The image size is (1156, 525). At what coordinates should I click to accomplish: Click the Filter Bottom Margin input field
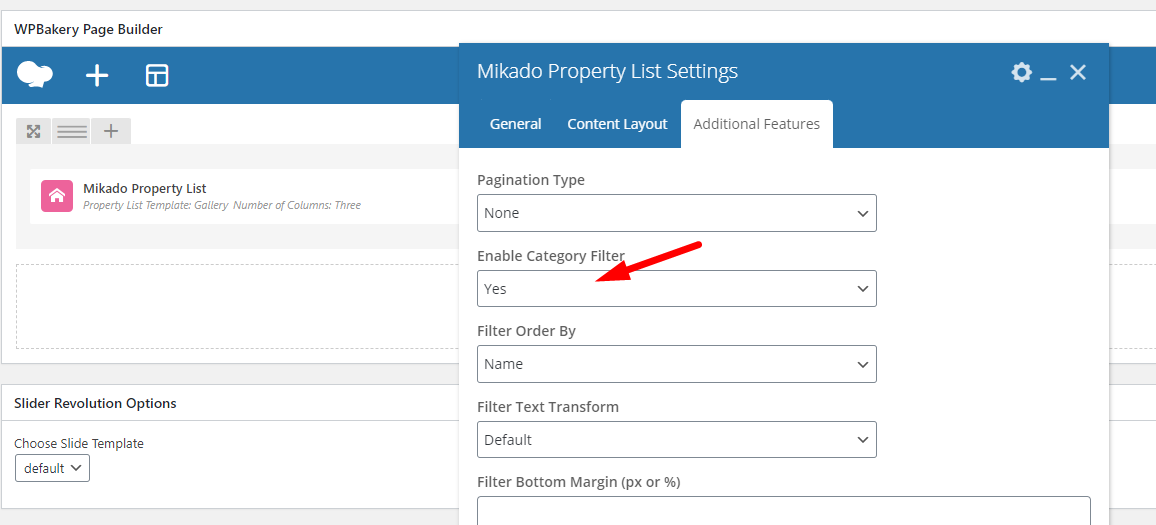point(784,511)
